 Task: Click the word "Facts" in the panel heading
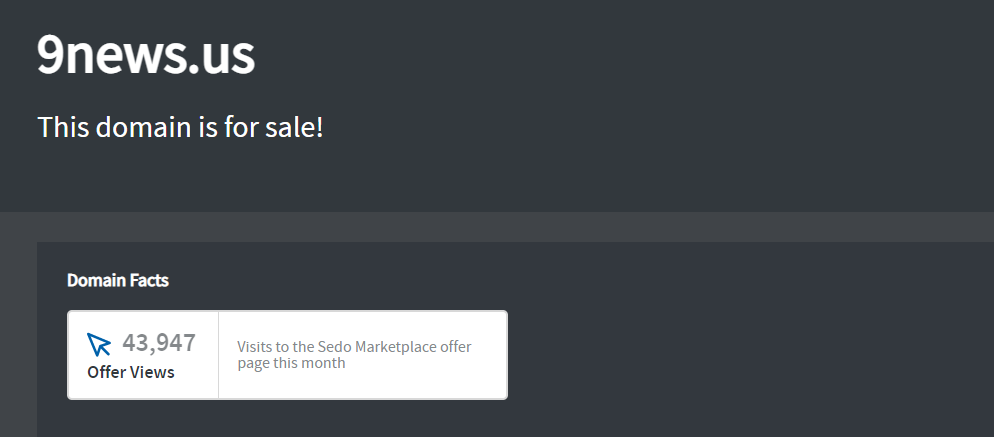pyautogui.click(x=149, y=280)
